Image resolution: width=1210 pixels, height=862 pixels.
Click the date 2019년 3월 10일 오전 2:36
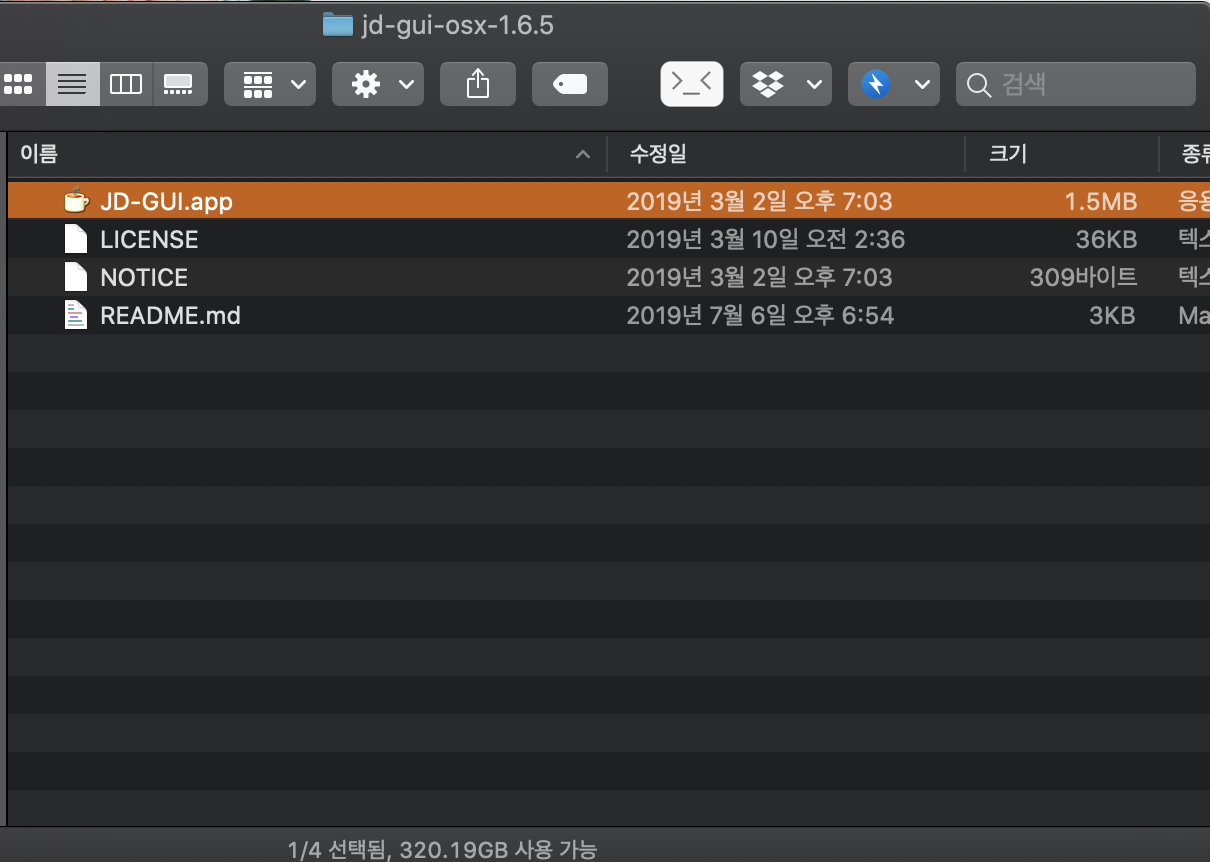coord(765,240)
